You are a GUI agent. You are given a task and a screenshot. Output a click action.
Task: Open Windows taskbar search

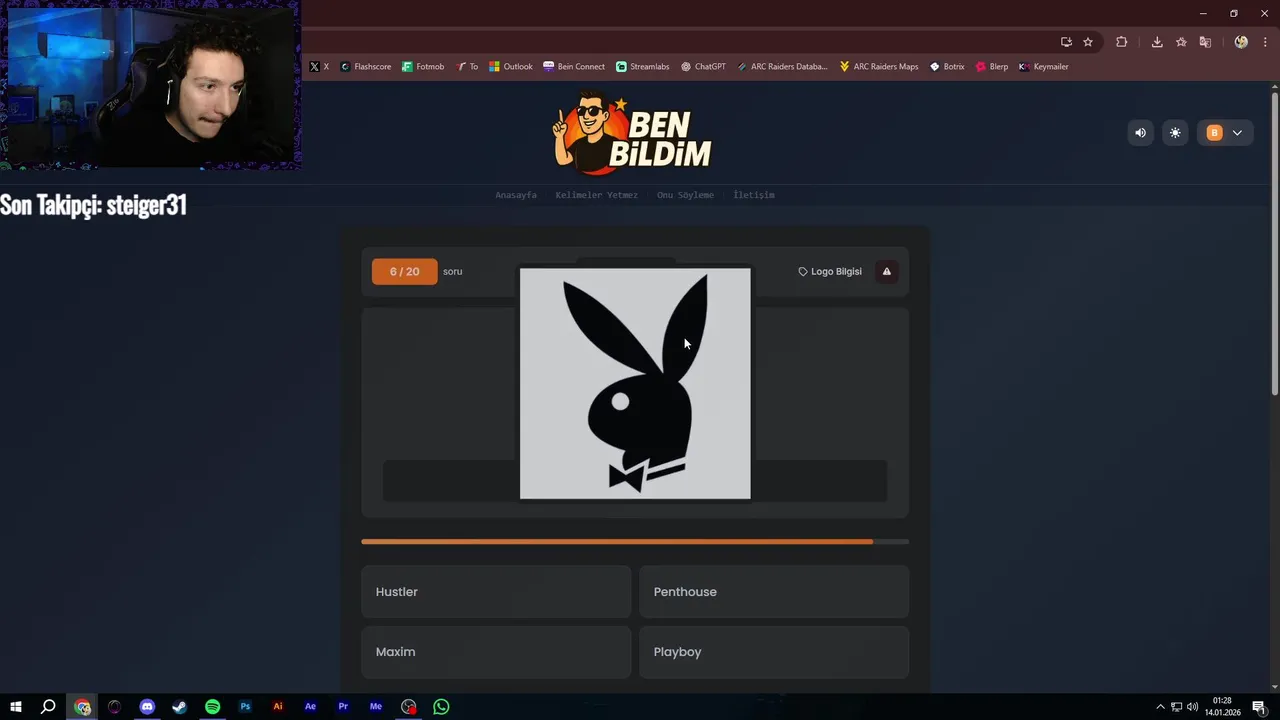[x=48, y=707]
